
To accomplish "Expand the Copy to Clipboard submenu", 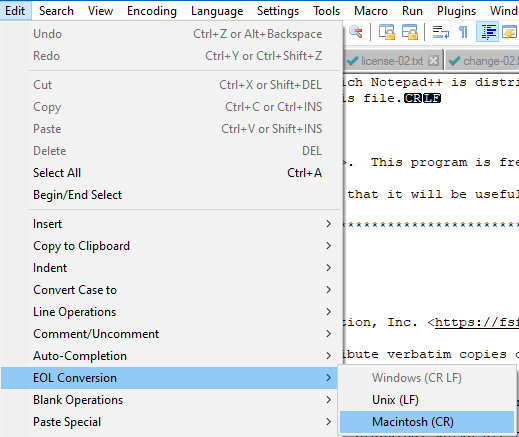I will pyautogui.click(x=172, y=246).
